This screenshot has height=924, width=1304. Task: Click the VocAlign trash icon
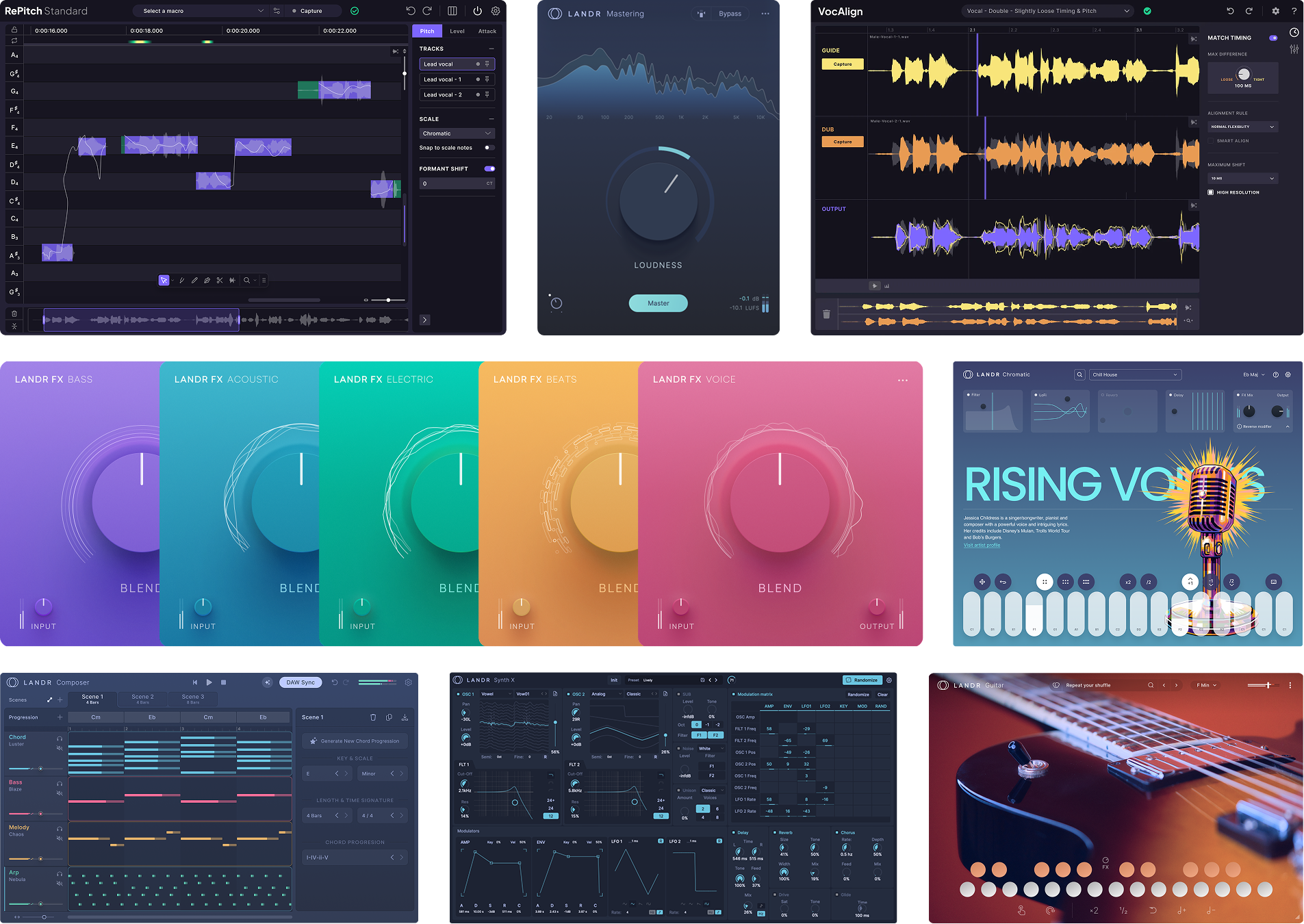tap(826, 314)
